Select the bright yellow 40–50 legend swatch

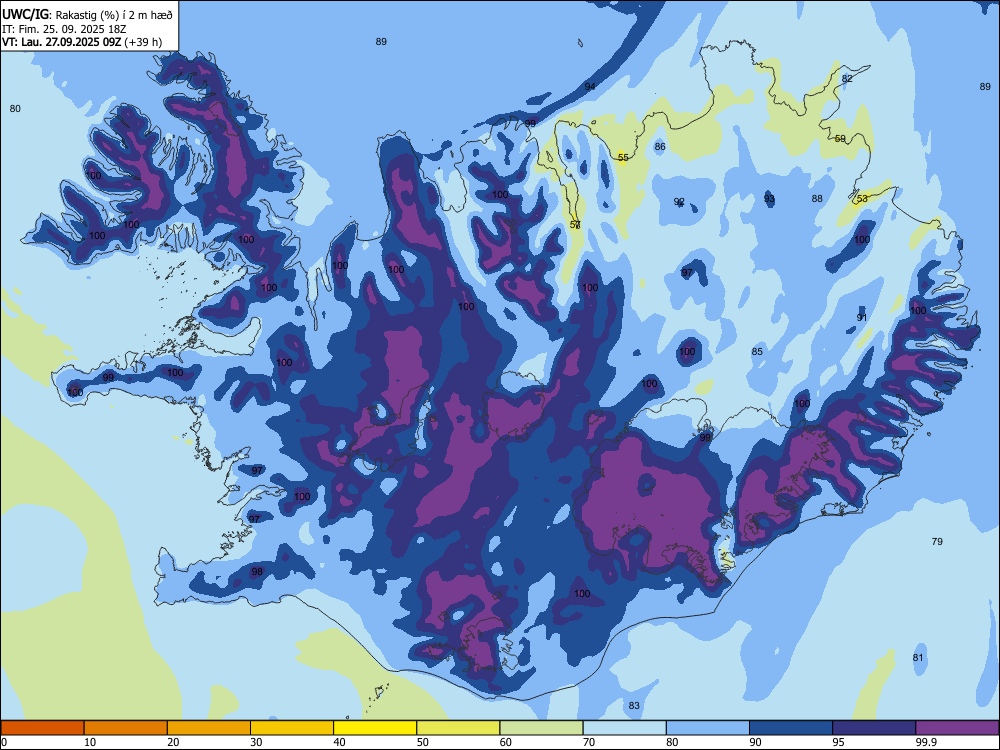coord(375,728)
